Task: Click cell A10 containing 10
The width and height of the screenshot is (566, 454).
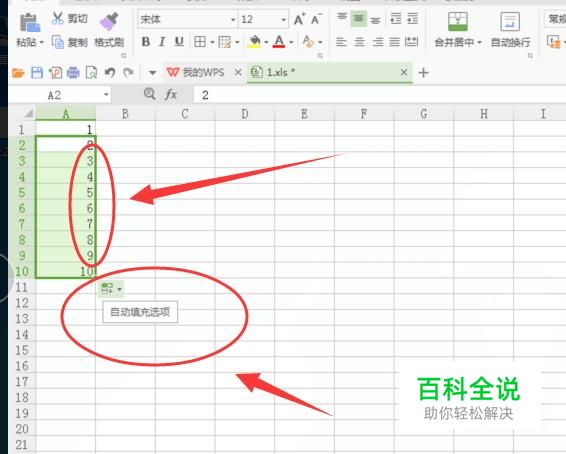Action: 66,271
